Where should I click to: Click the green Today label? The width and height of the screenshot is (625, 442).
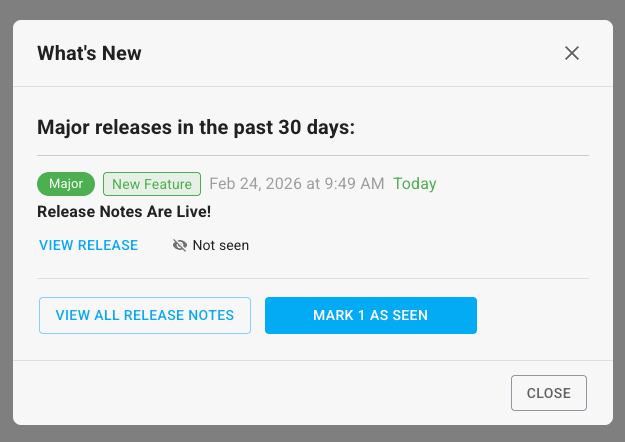pyautogui.click(x=414, y=184)
